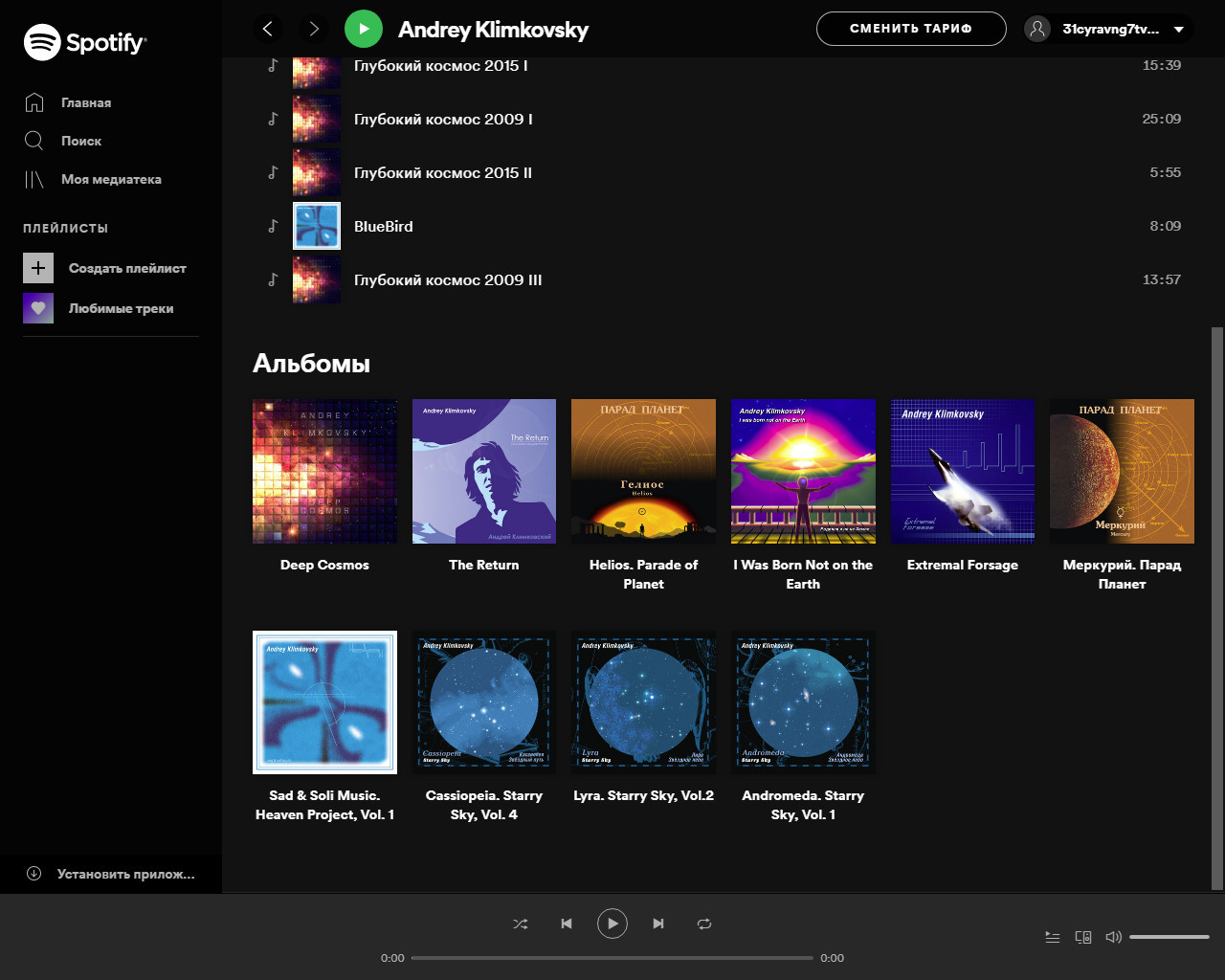1225x980 pixels.
Task: Click the player bar play button
Action: tap(612, 924)
